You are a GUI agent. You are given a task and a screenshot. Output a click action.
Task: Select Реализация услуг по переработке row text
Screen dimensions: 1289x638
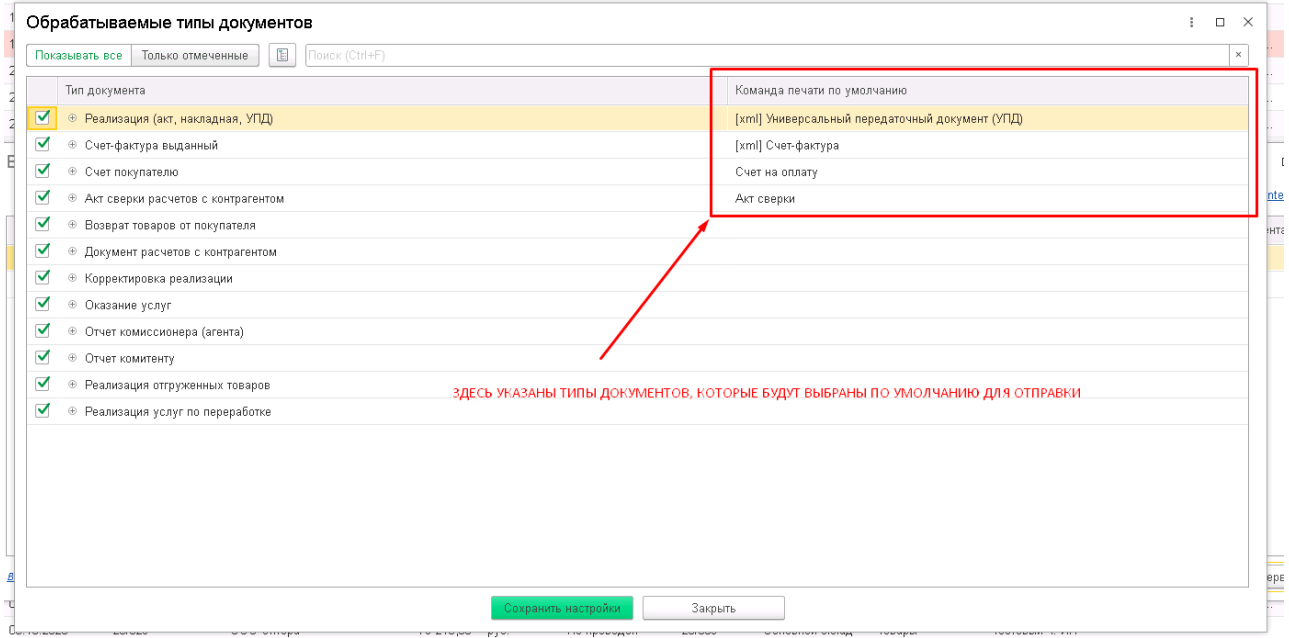tap(178, 411)
